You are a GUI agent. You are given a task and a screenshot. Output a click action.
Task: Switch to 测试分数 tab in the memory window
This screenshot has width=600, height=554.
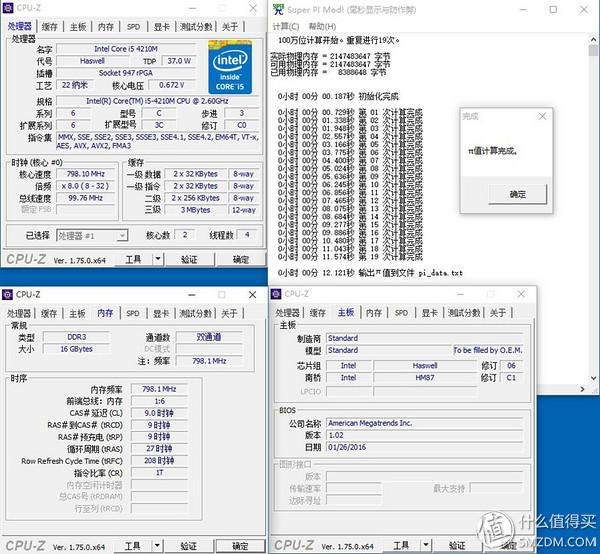pos(196,314)
